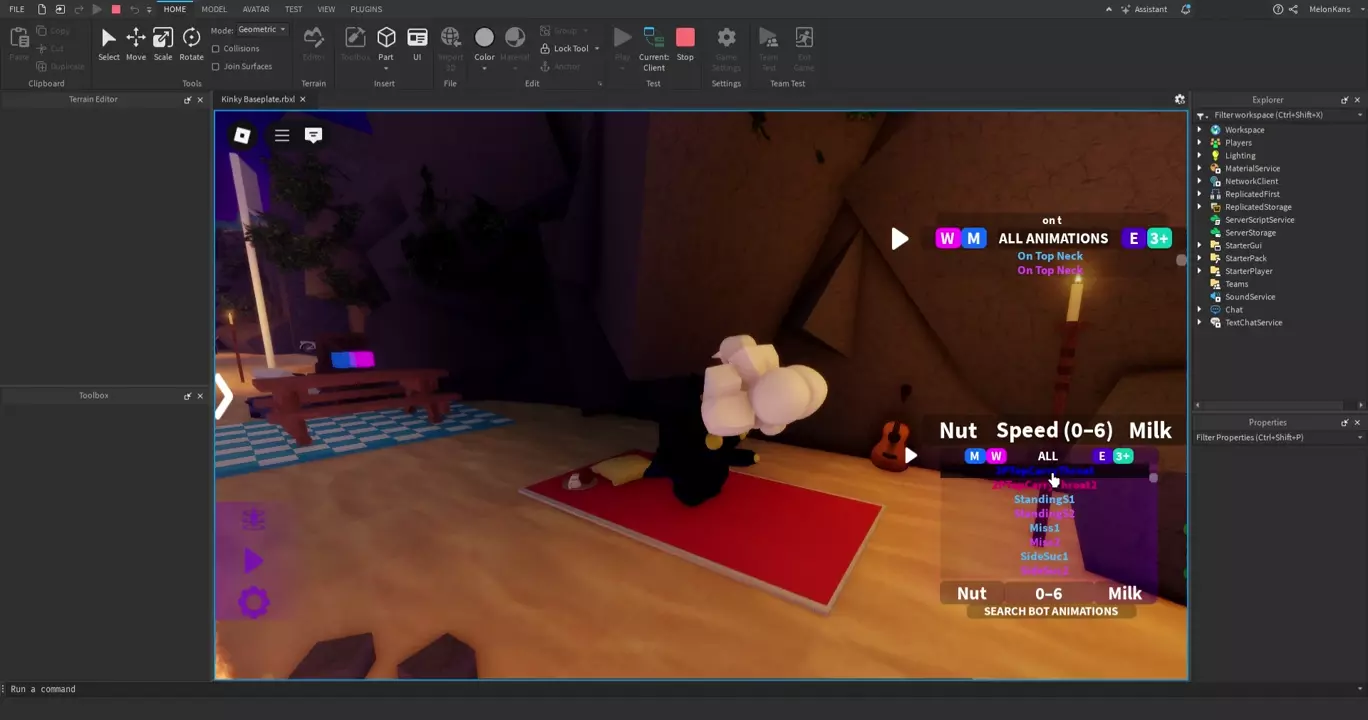Image resolution: width=1368 pixels, height=720 pixels.
Task: Expand the Workspace tree node
Action: [1200, 130]
